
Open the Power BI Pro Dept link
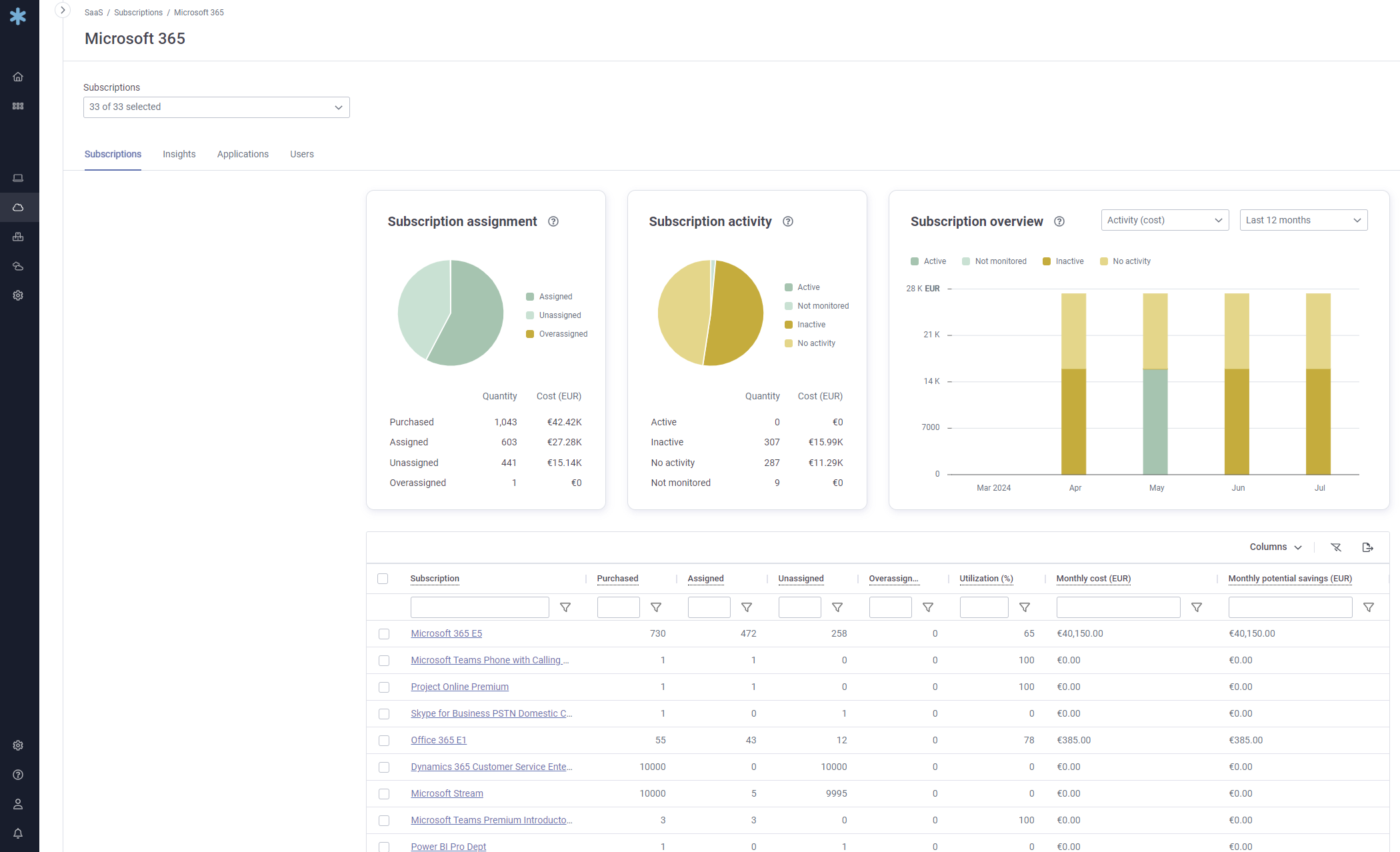(x=449, y=847)
